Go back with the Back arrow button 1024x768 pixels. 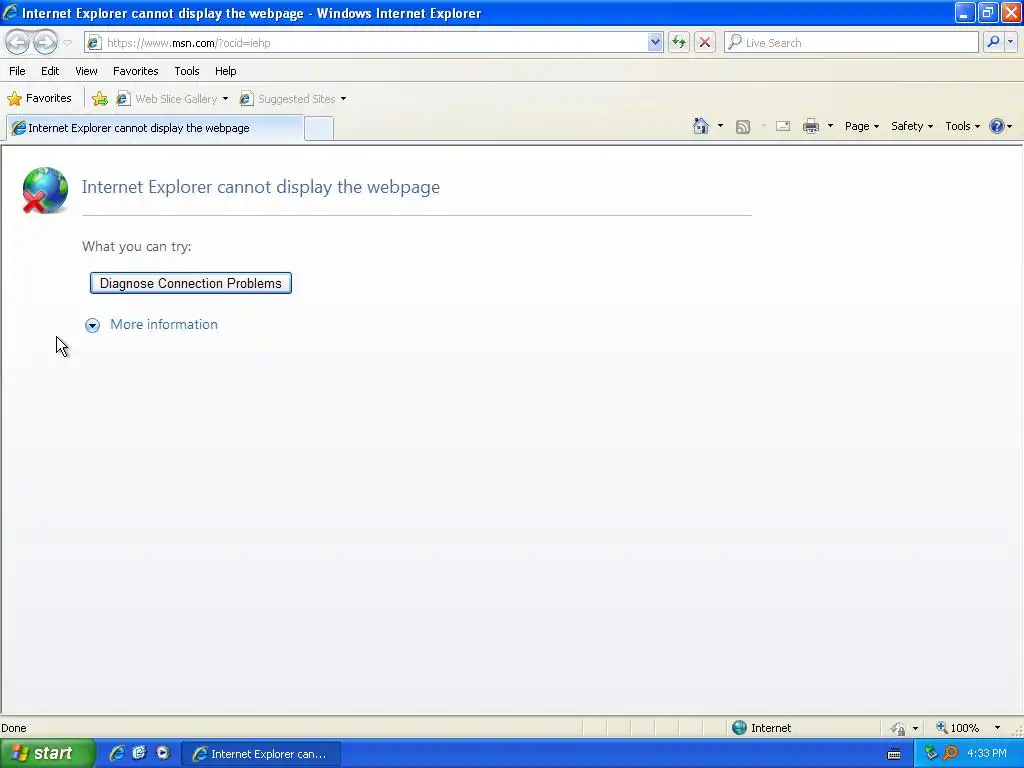pyautogui.click(x=18, y=42)
